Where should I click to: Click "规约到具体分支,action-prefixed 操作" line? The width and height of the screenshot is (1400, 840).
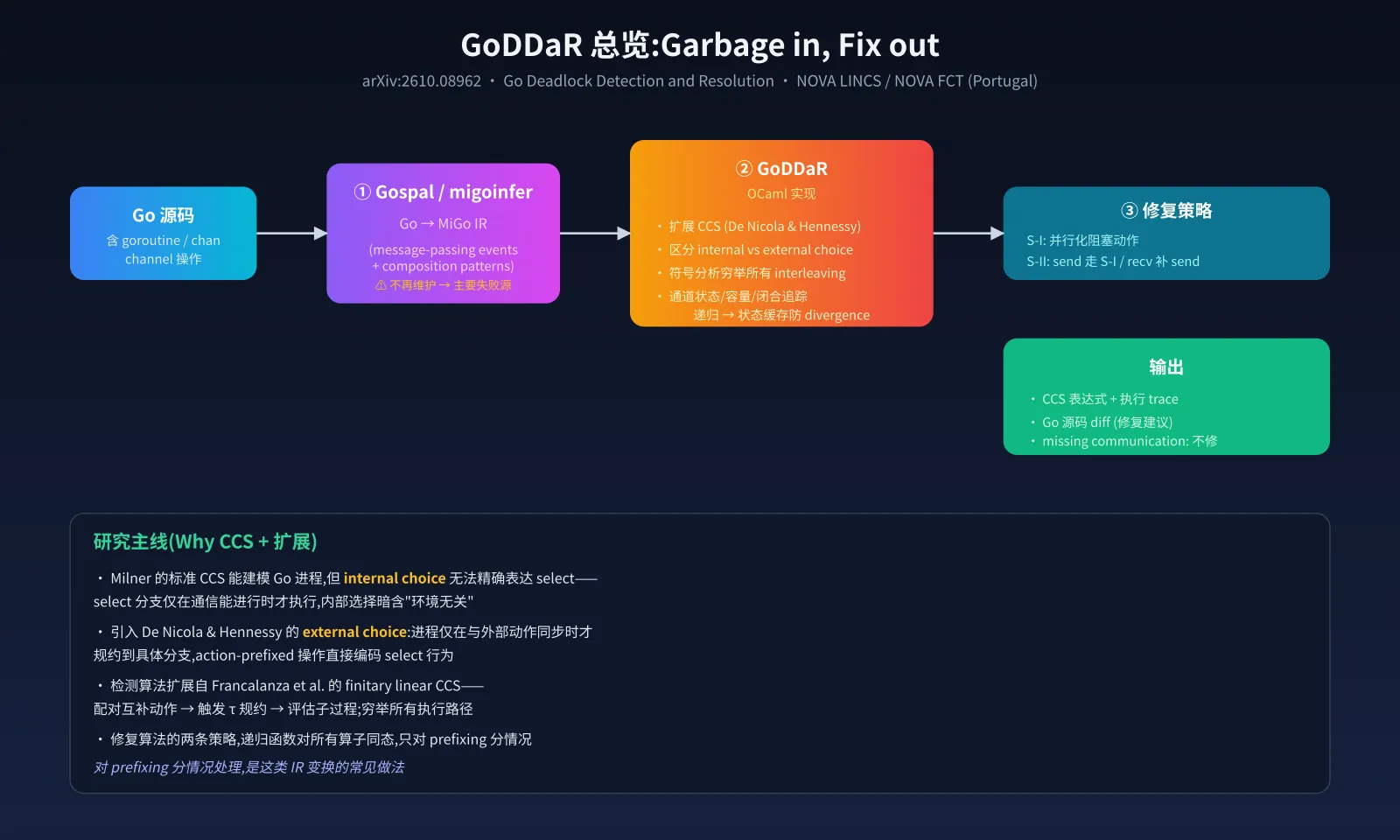coord(273,655)
